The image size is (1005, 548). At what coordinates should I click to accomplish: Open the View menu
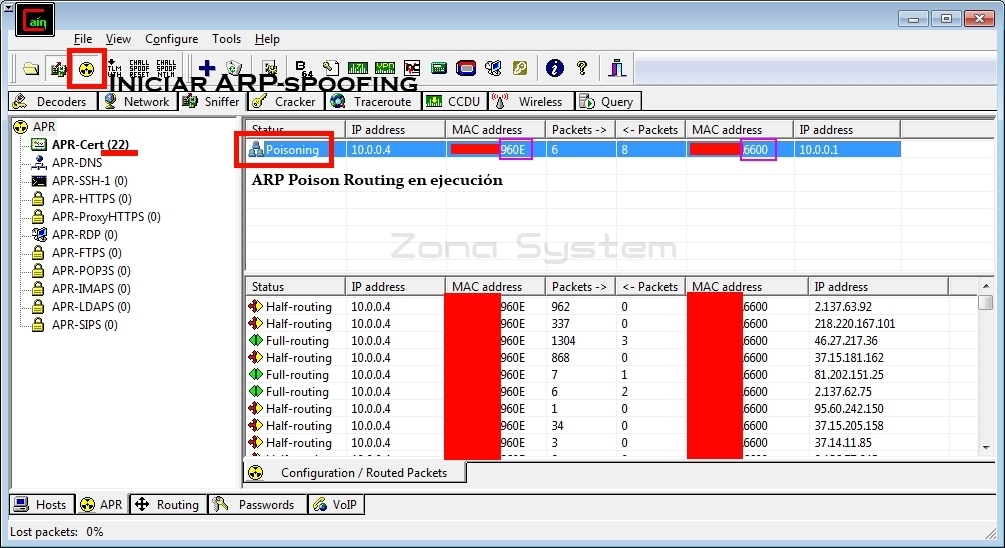tap(118, 39)
